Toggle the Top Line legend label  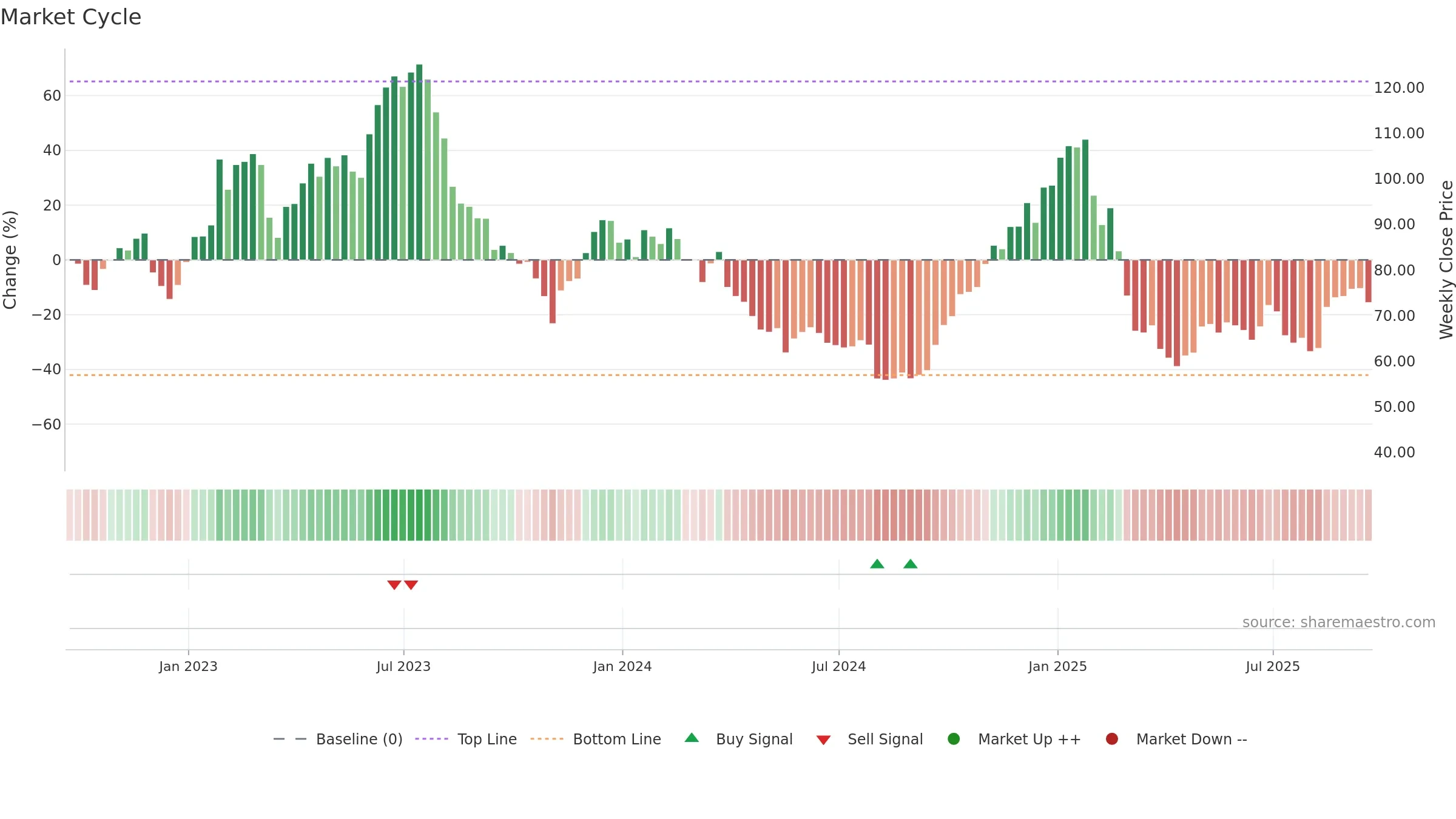click(487, 739)
